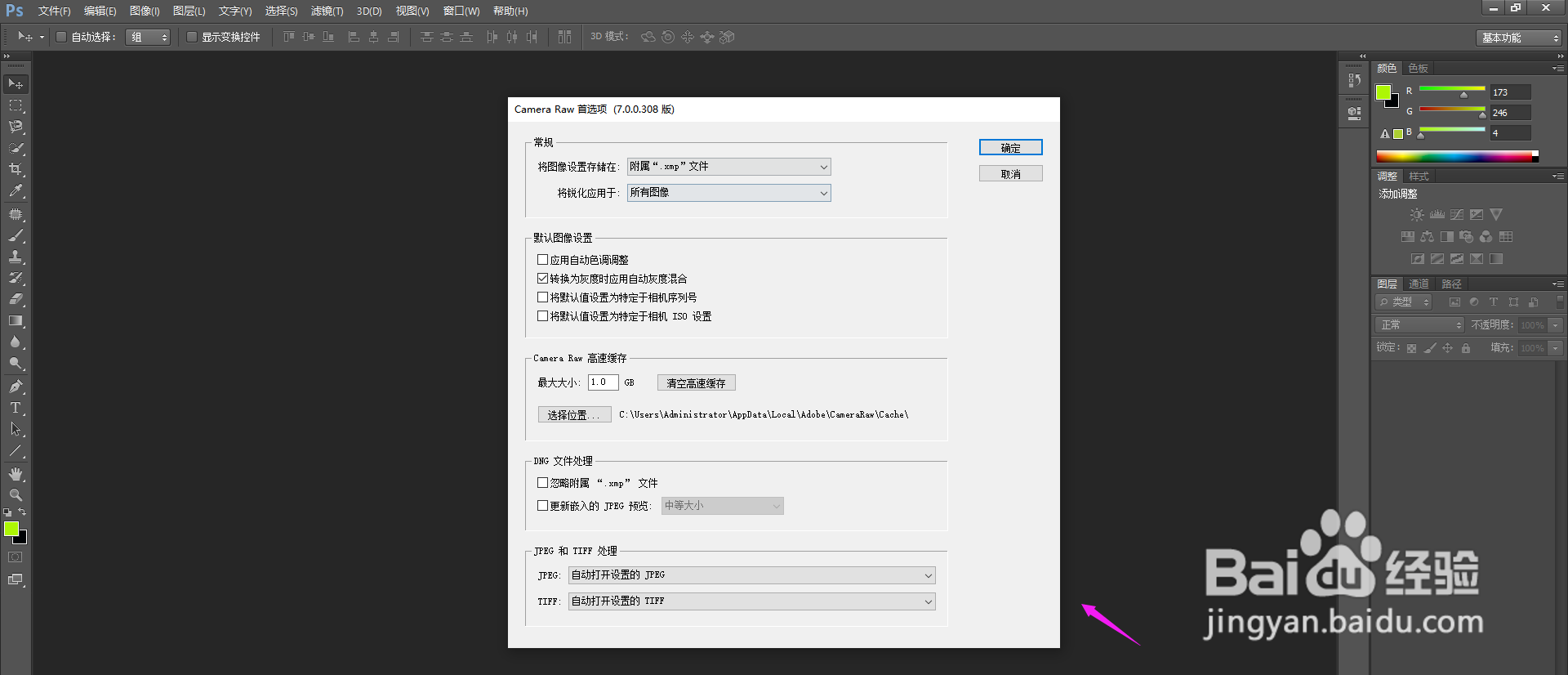Select the Blur tool
The width and height of the screenshot is (1568, 675).
point(16,342)
